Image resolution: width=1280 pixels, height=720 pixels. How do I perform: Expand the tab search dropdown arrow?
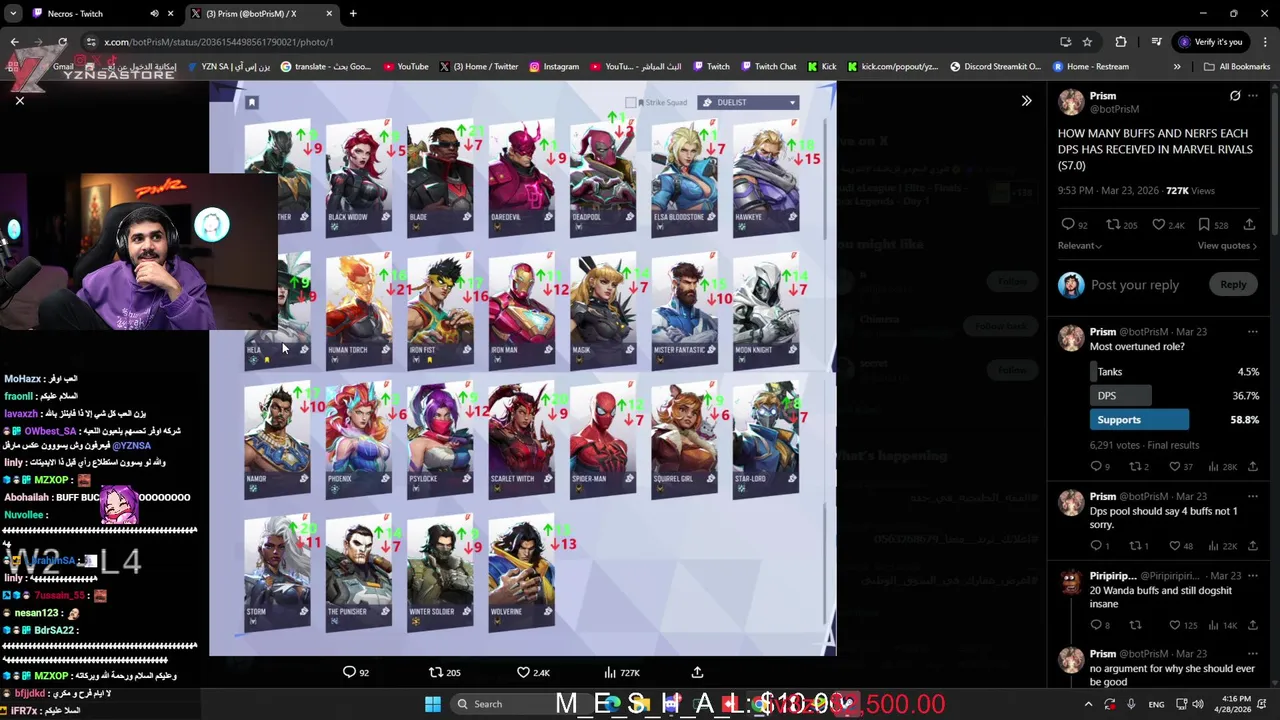pos(13,14)
